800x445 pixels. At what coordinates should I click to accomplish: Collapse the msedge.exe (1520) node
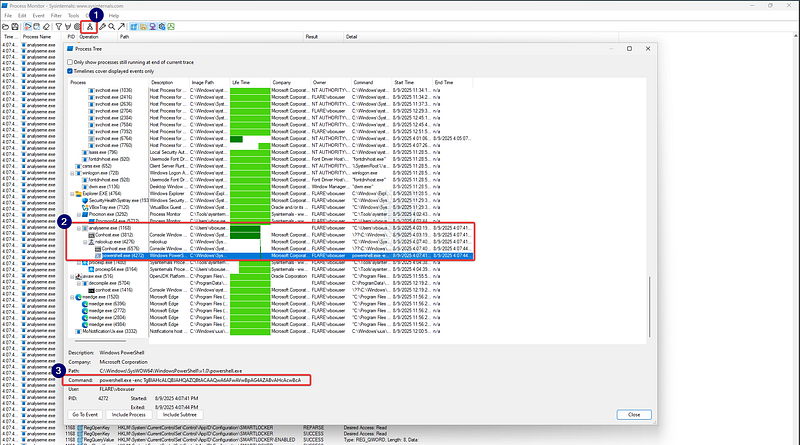pos(72,297)
